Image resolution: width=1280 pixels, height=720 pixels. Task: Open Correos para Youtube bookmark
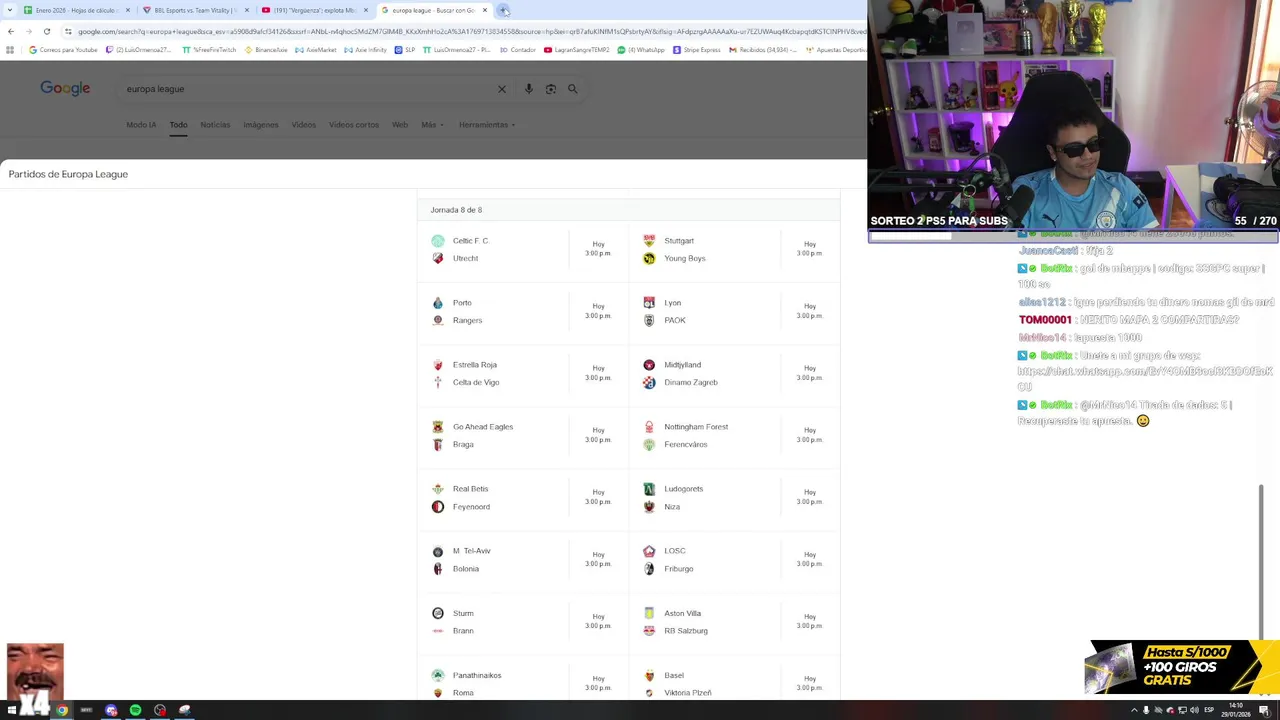pyautogui.click(x=63, y=49)
